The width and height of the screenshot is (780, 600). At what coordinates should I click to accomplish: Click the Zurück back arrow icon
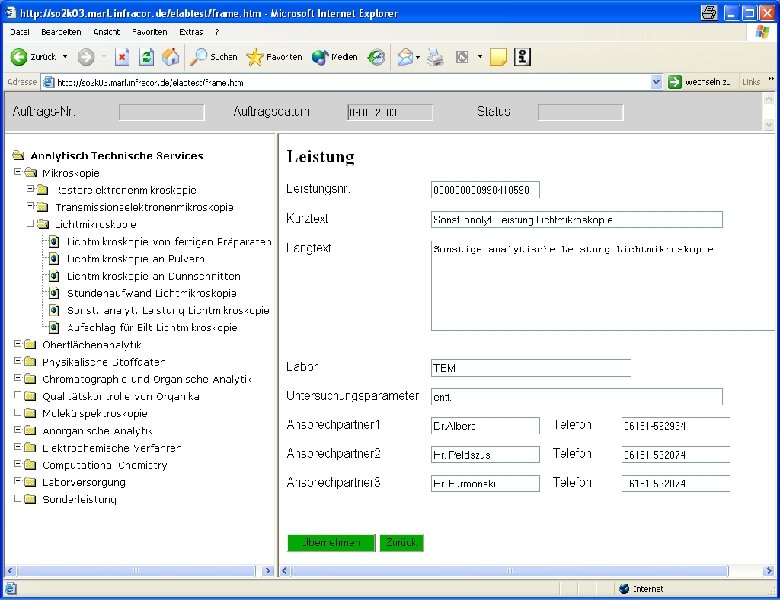click(x=19, y=57)
